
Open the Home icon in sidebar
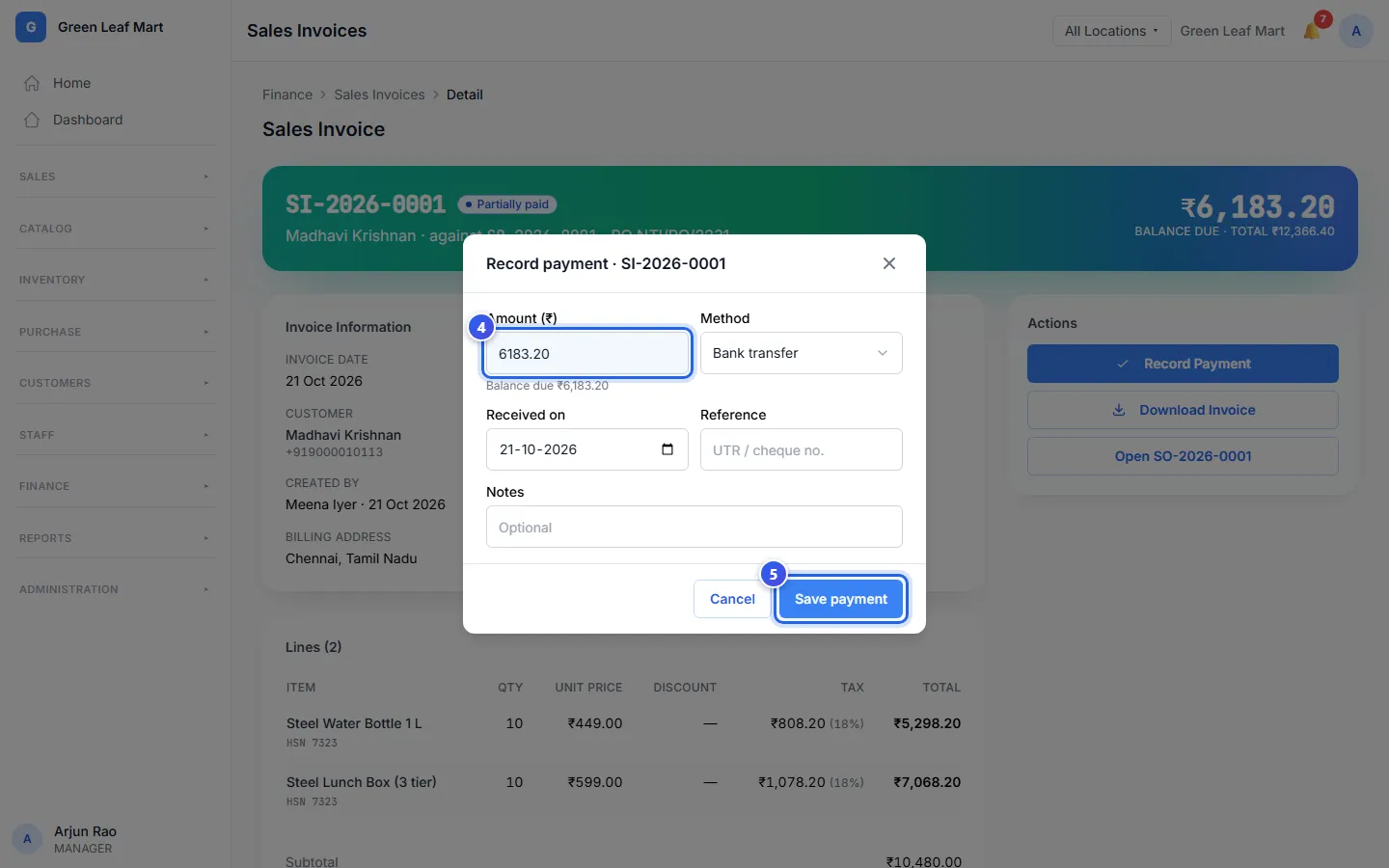click(x=32, y=83)
